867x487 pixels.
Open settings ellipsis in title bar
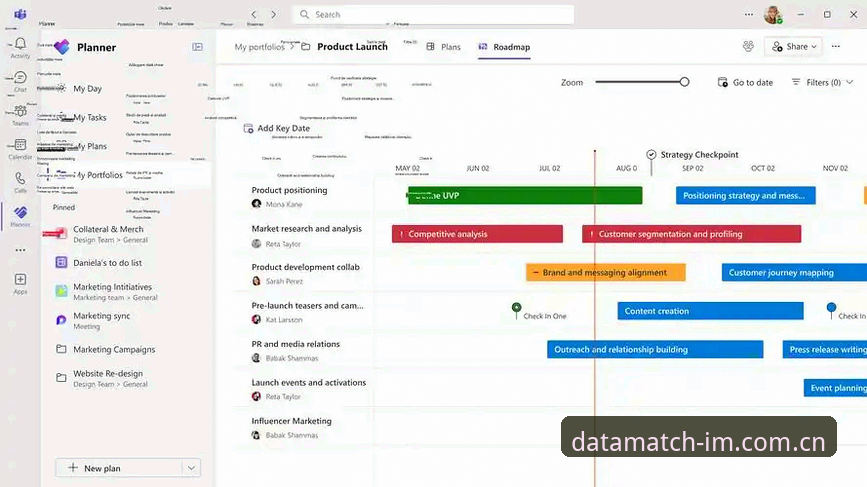coord(749,14)
